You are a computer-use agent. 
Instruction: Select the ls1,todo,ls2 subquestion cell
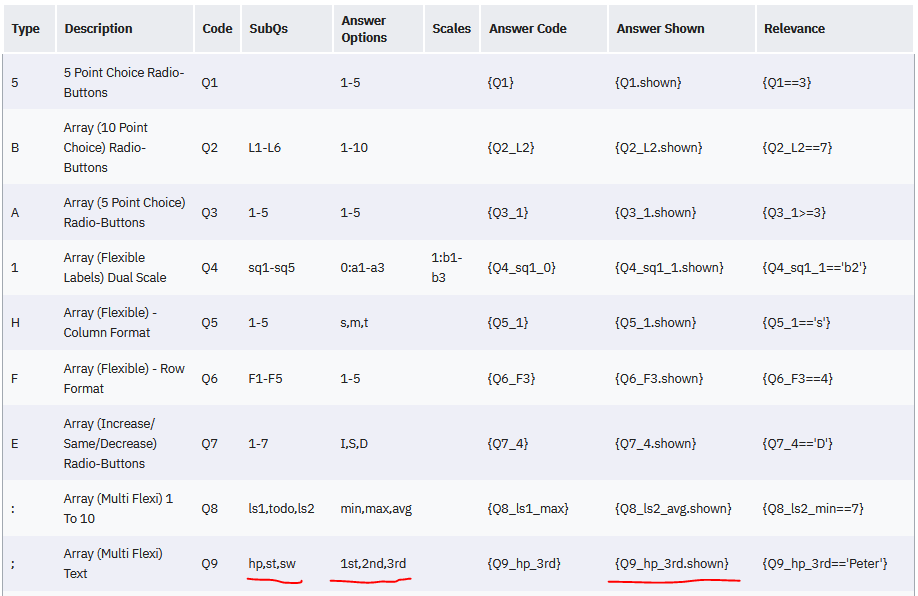[281, 509]
